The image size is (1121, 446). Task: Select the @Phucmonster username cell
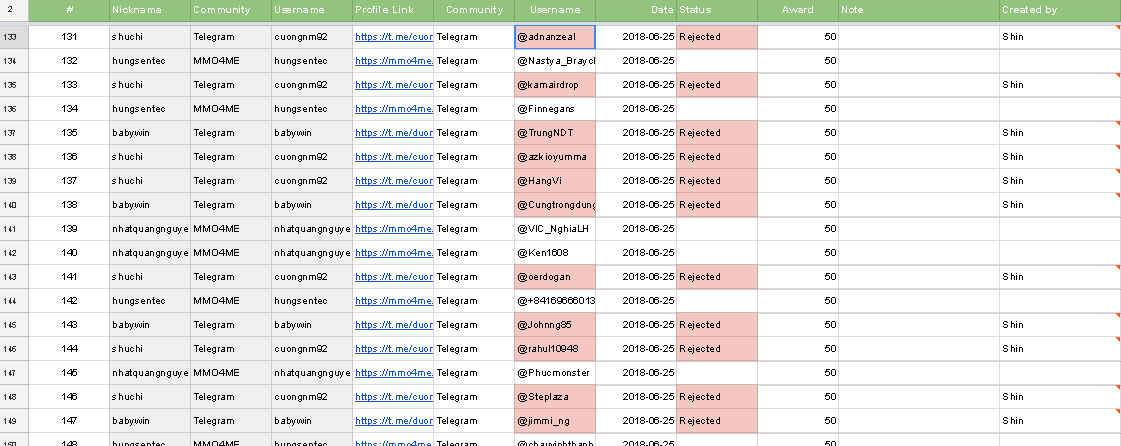555,373
